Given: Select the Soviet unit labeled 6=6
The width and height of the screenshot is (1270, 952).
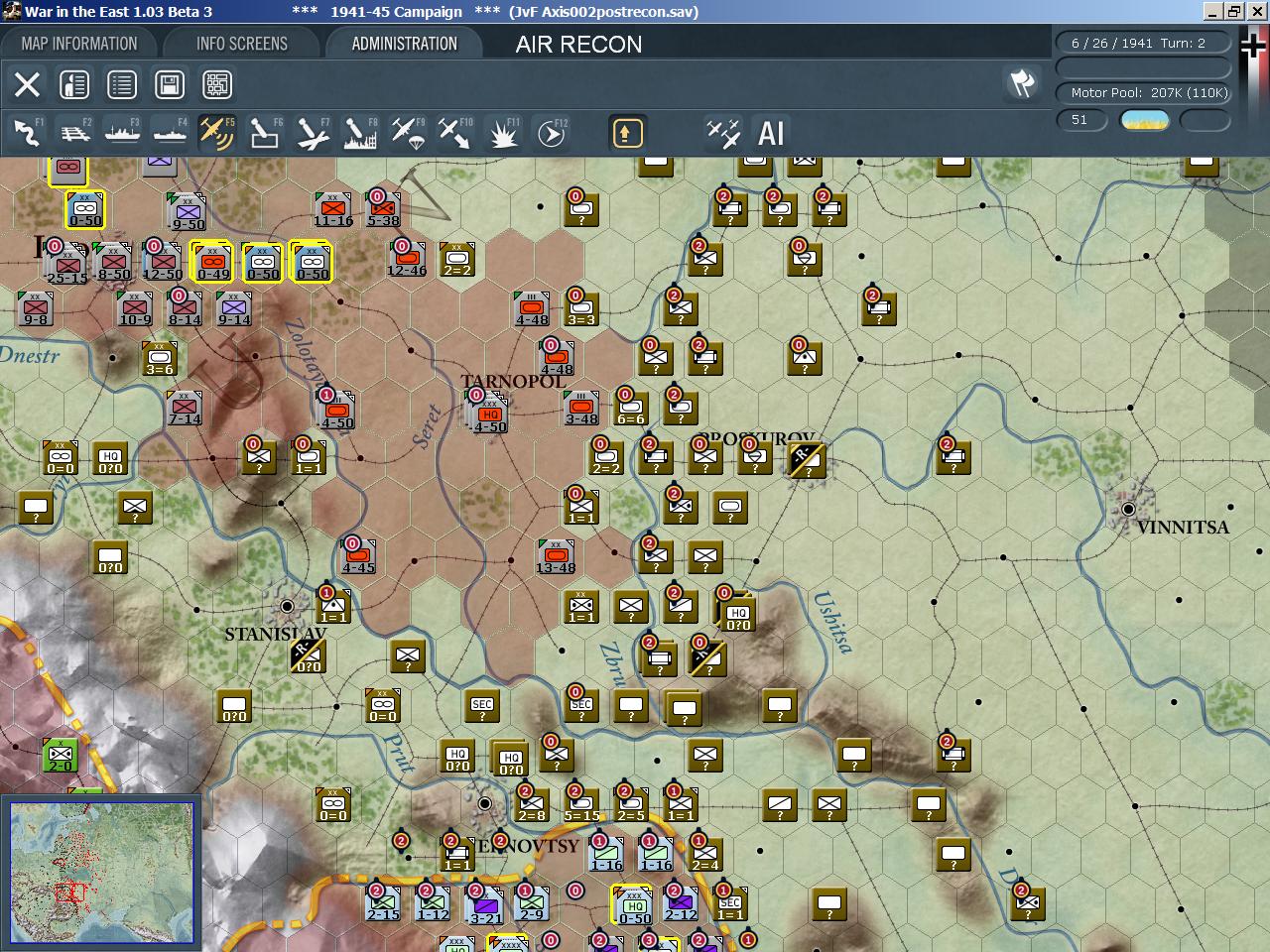Looking at the screenshot, I should click(630, 408).
